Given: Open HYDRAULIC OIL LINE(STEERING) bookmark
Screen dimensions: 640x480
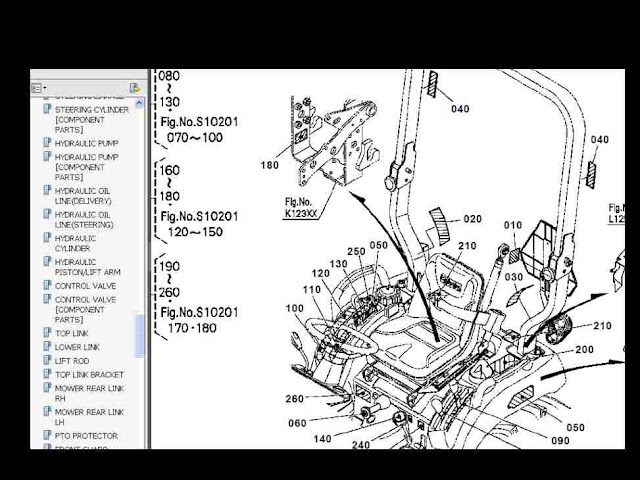Looking at the screenshot, I should click(x=84, y=220).
